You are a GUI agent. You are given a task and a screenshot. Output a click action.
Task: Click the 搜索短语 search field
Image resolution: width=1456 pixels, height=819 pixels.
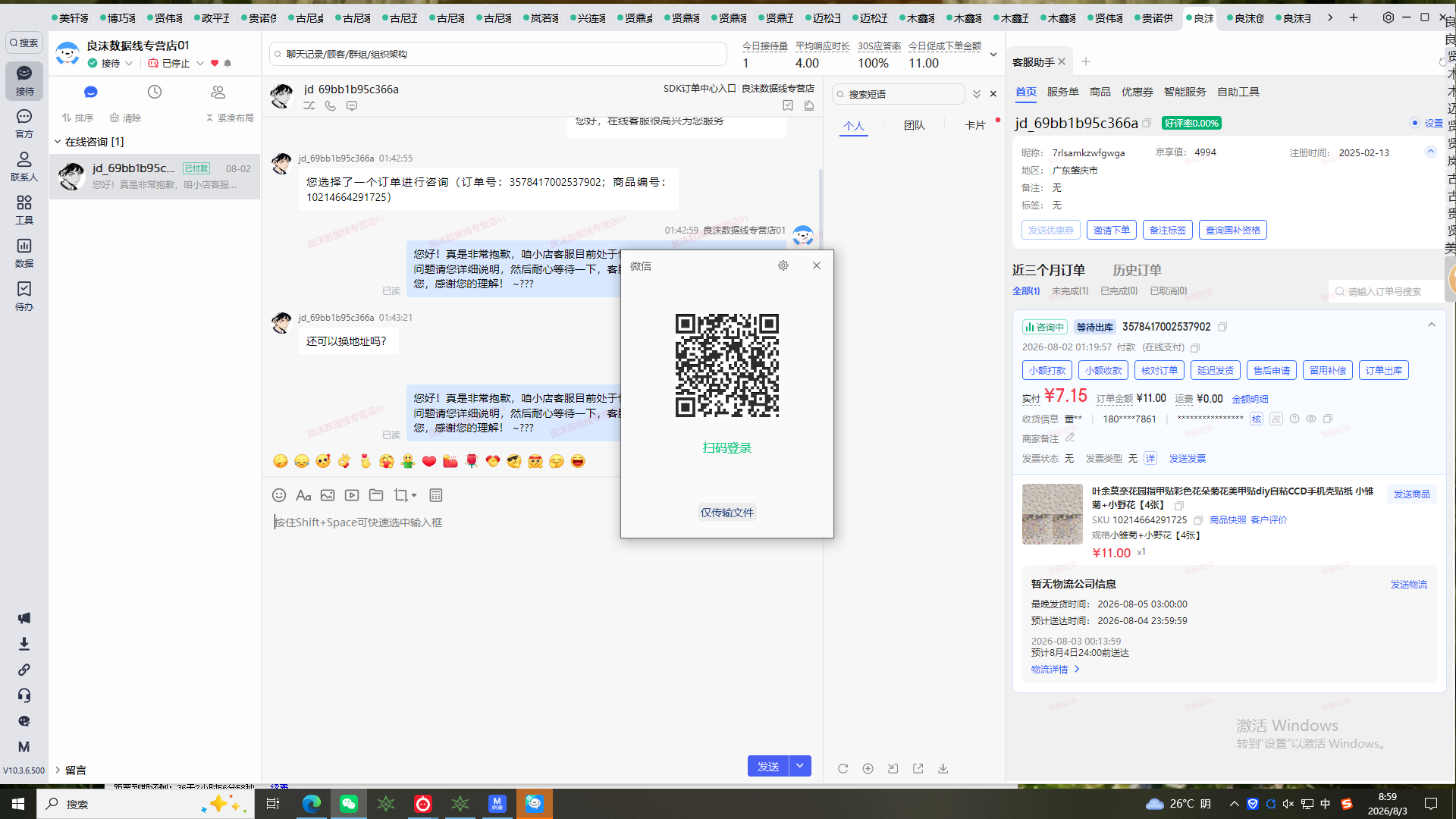coord(899,94)
